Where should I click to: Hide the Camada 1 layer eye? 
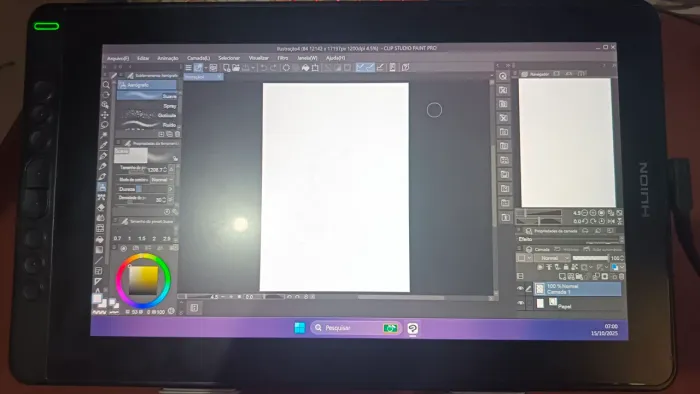[x=520, y=289]
